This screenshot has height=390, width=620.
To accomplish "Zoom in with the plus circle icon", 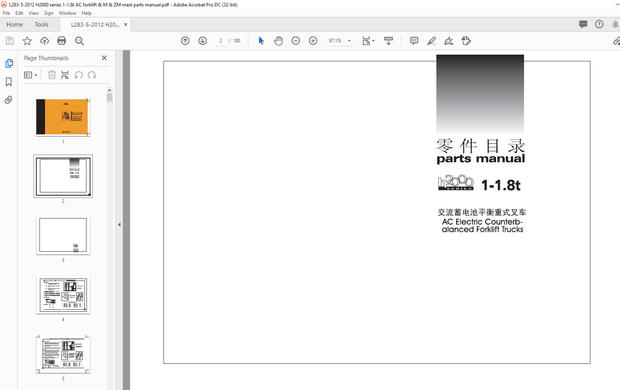I will pyautogui.click(x=313, y=41).
